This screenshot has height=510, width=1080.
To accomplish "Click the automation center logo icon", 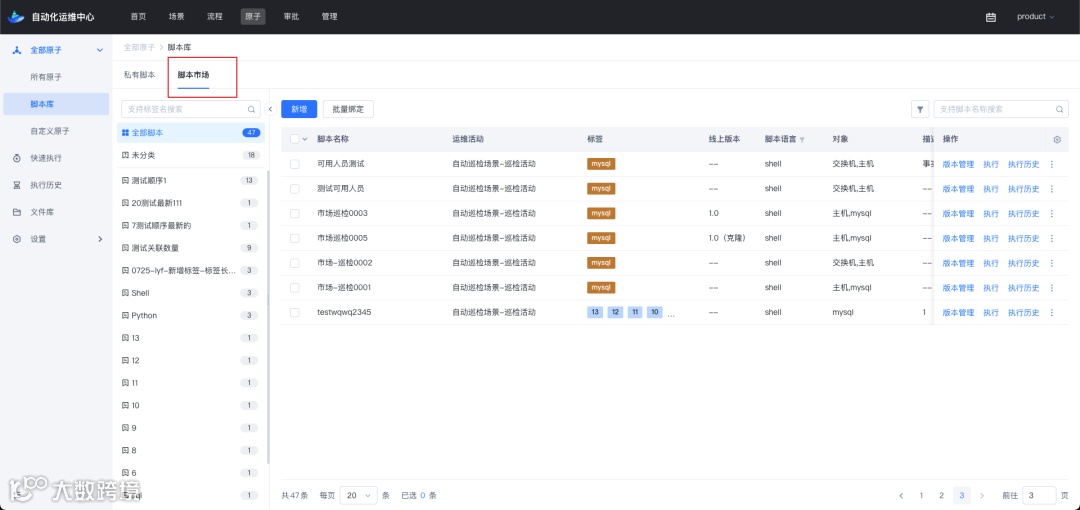I will [x=16, y=17].
